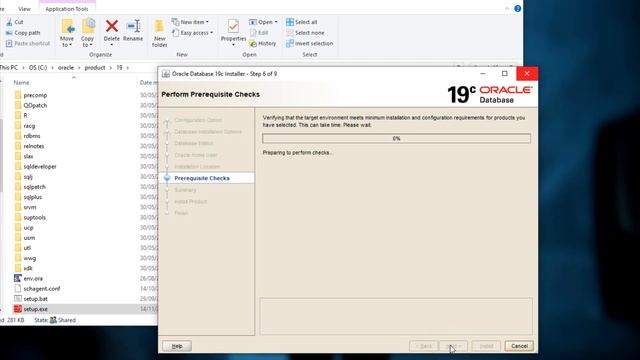Image resolution: width=640 pixels, height=360 pixels.
Task: Click the 0% progress bar in installer
Action: tap(396, 139)
